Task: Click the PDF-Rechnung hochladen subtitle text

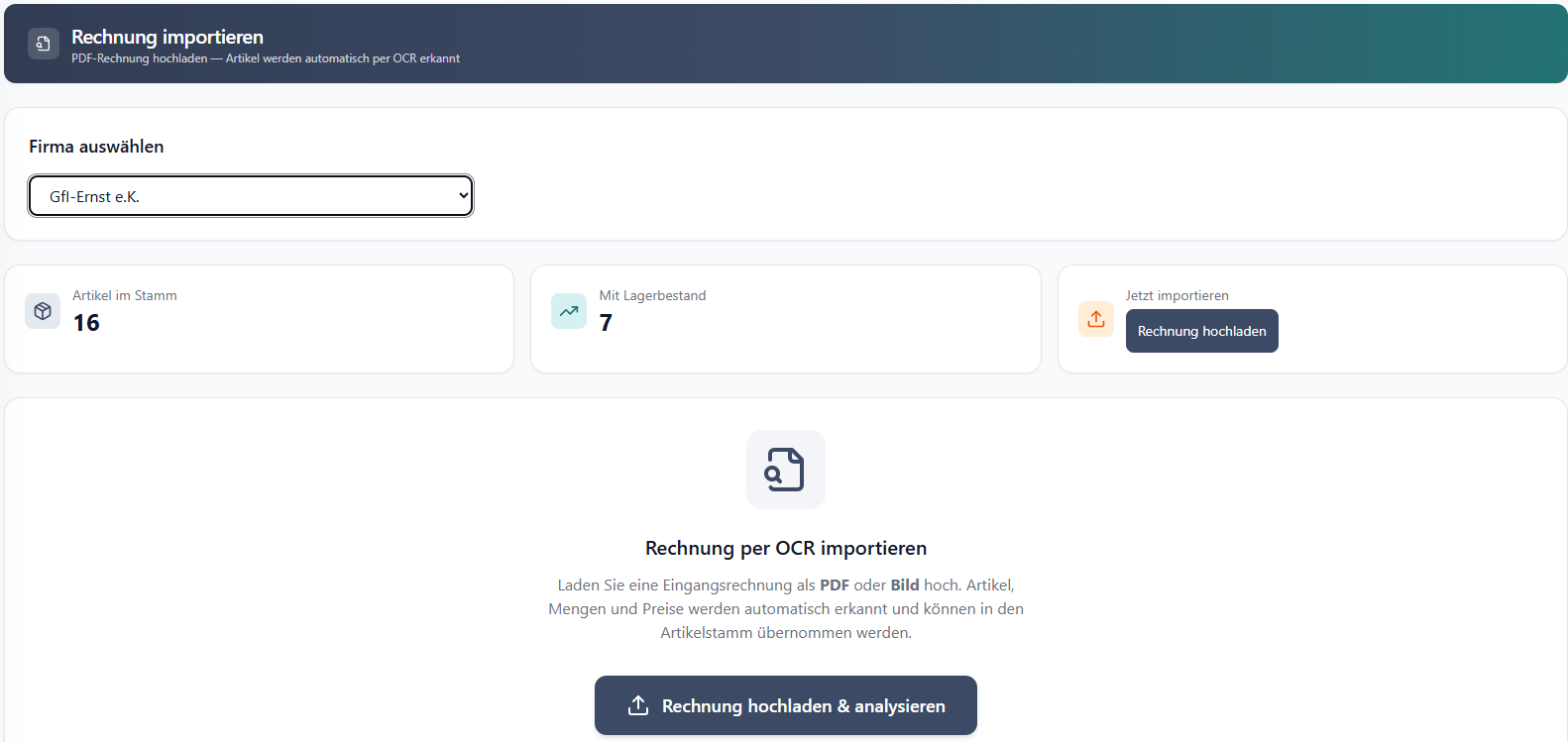Action: point(266,58)
